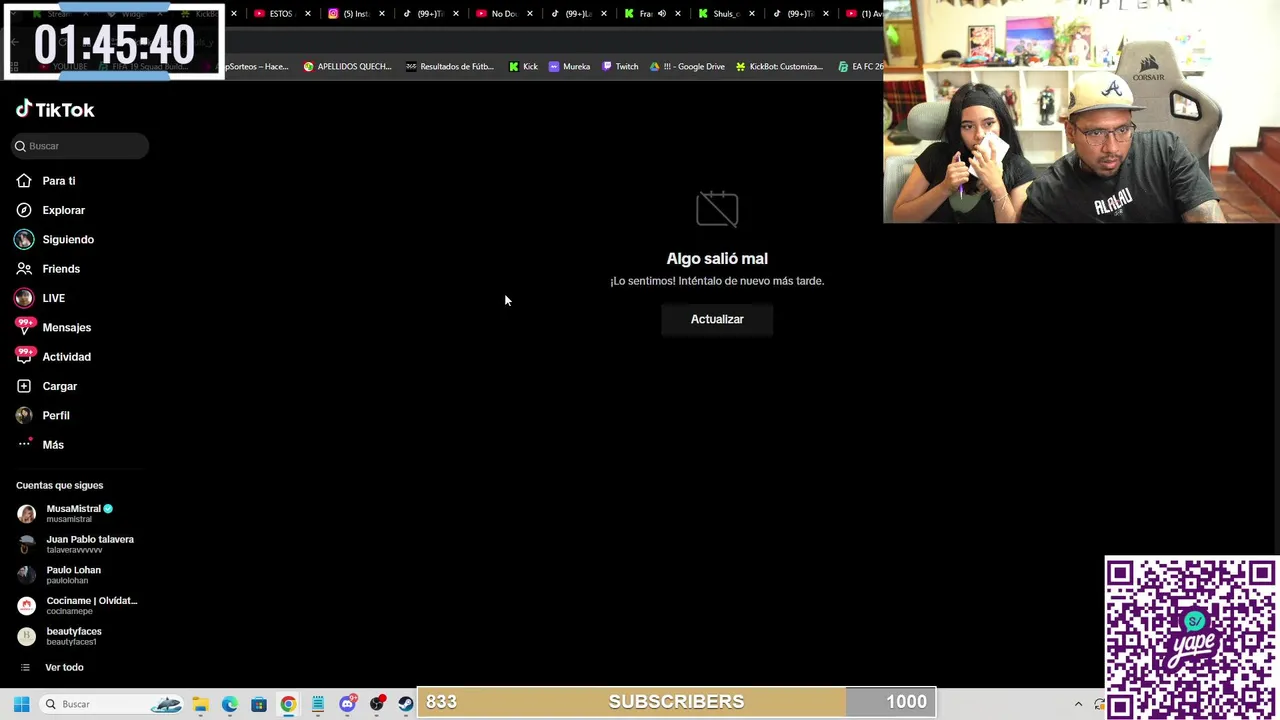
Task: Click the Actualizar button
Action: [717, 319]
